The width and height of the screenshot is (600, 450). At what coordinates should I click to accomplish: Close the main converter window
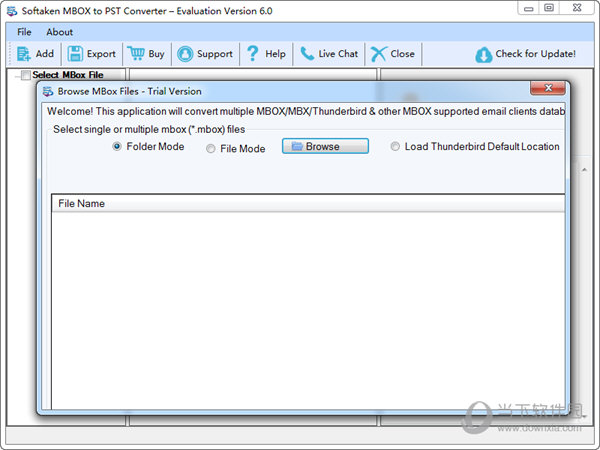click(x=577, y=8)
